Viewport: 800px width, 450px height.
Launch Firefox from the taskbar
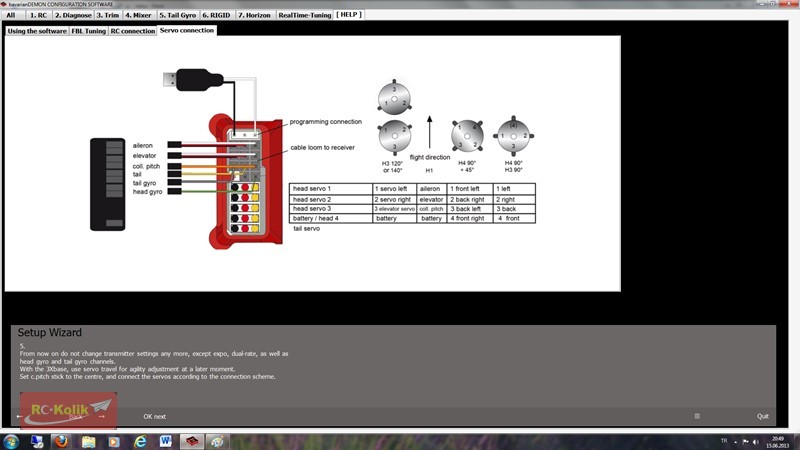click(x=62, y=441)
